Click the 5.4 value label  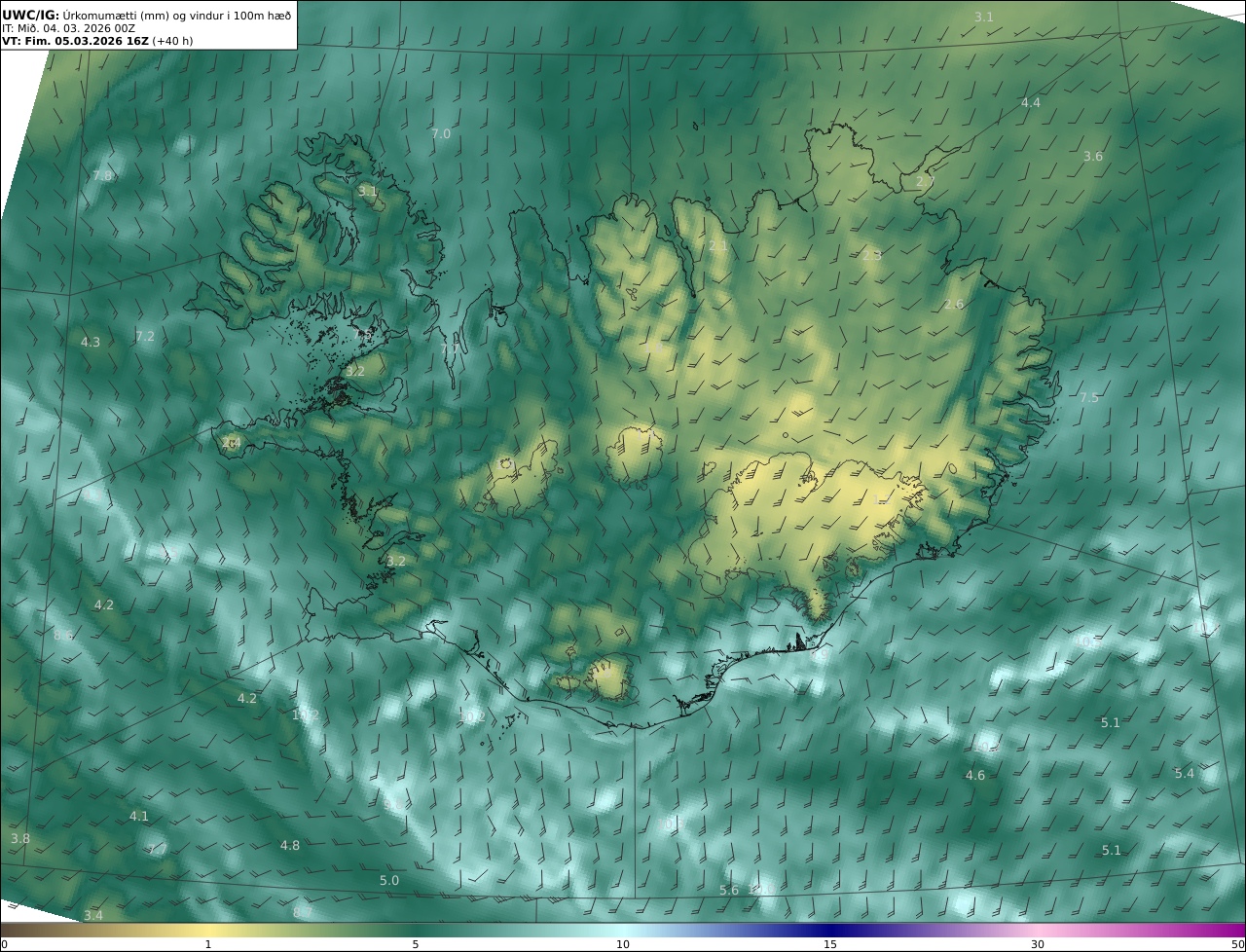(x=1184, y=773)
